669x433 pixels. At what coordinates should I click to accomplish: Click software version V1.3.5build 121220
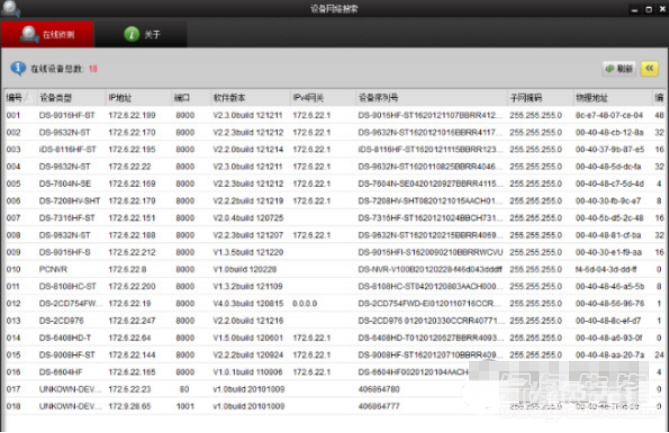click(248, 252)
